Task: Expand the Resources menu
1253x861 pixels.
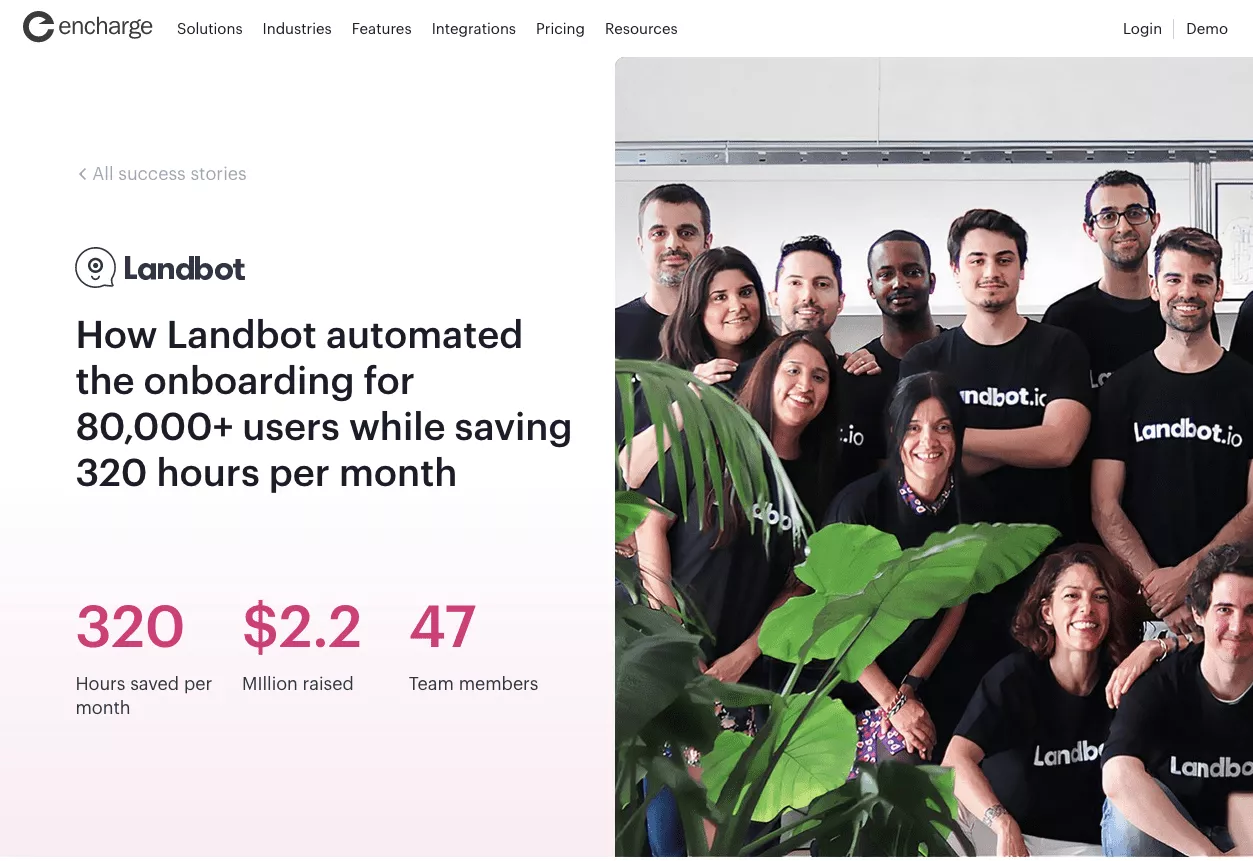Action: pyautogui.click(x=641, y=29)
